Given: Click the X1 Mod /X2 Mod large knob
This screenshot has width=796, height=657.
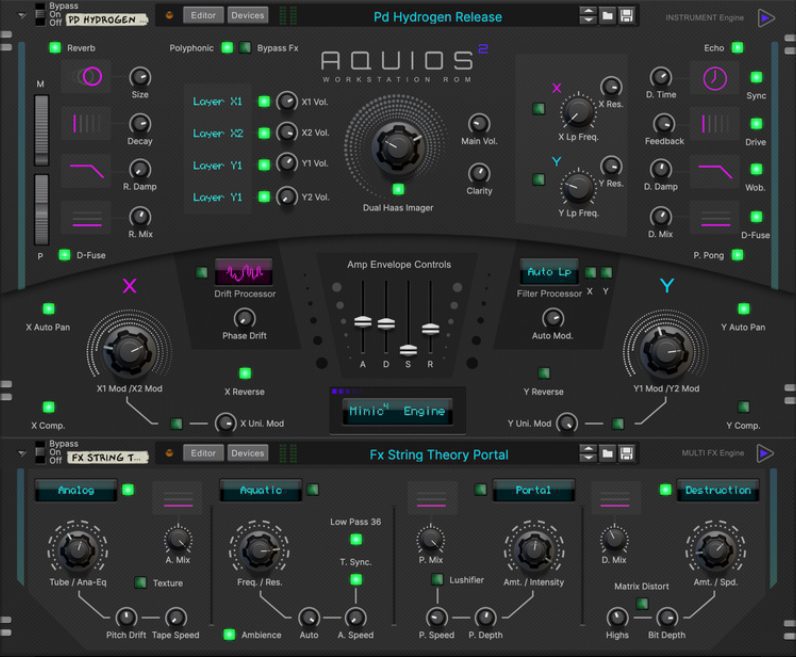Looking at the screenshot, I should [129, 350].
